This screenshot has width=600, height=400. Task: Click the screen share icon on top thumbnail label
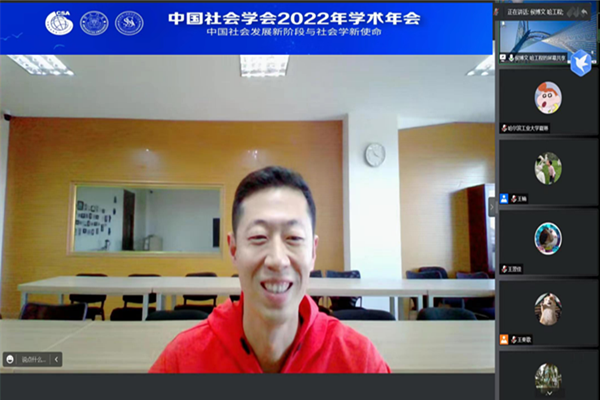(x=504, y=58)
